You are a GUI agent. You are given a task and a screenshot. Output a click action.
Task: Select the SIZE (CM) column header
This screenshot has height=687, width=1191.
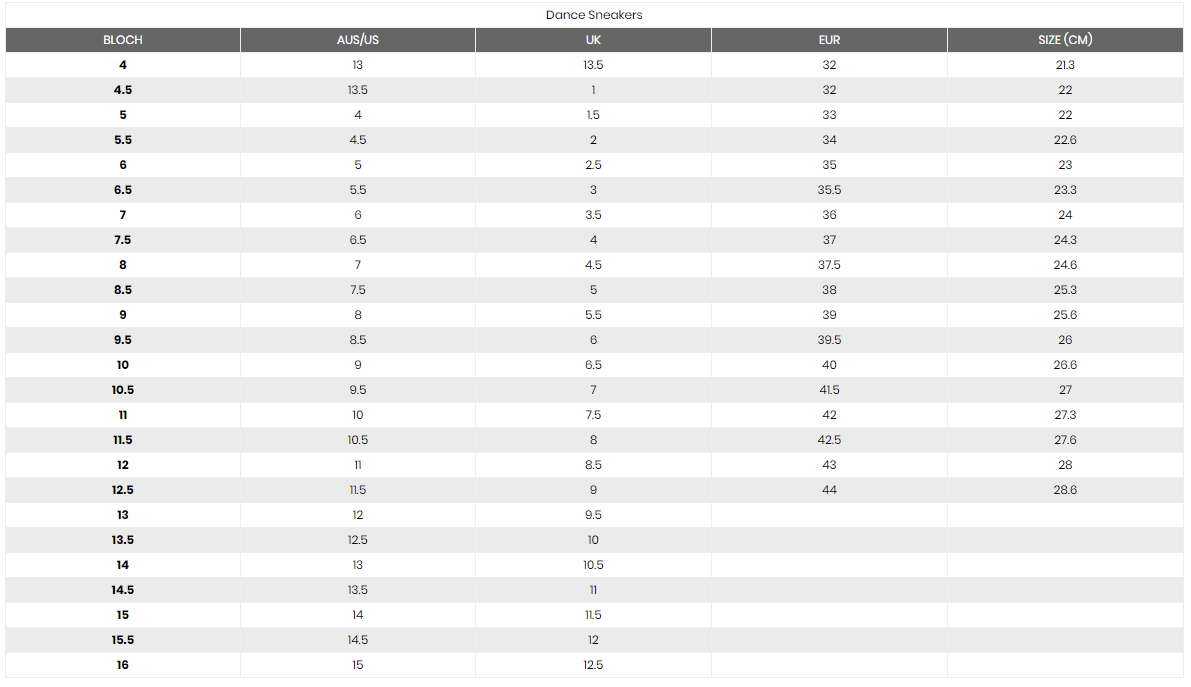click(1065, 40)
